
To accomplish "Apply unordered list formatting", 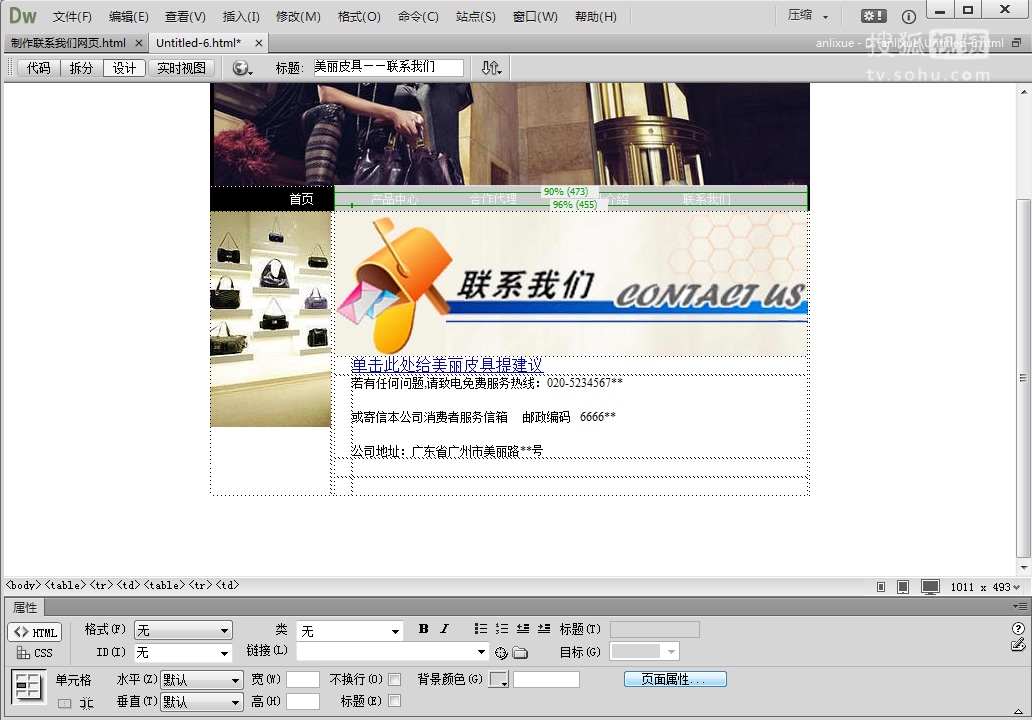I will 480,629.
